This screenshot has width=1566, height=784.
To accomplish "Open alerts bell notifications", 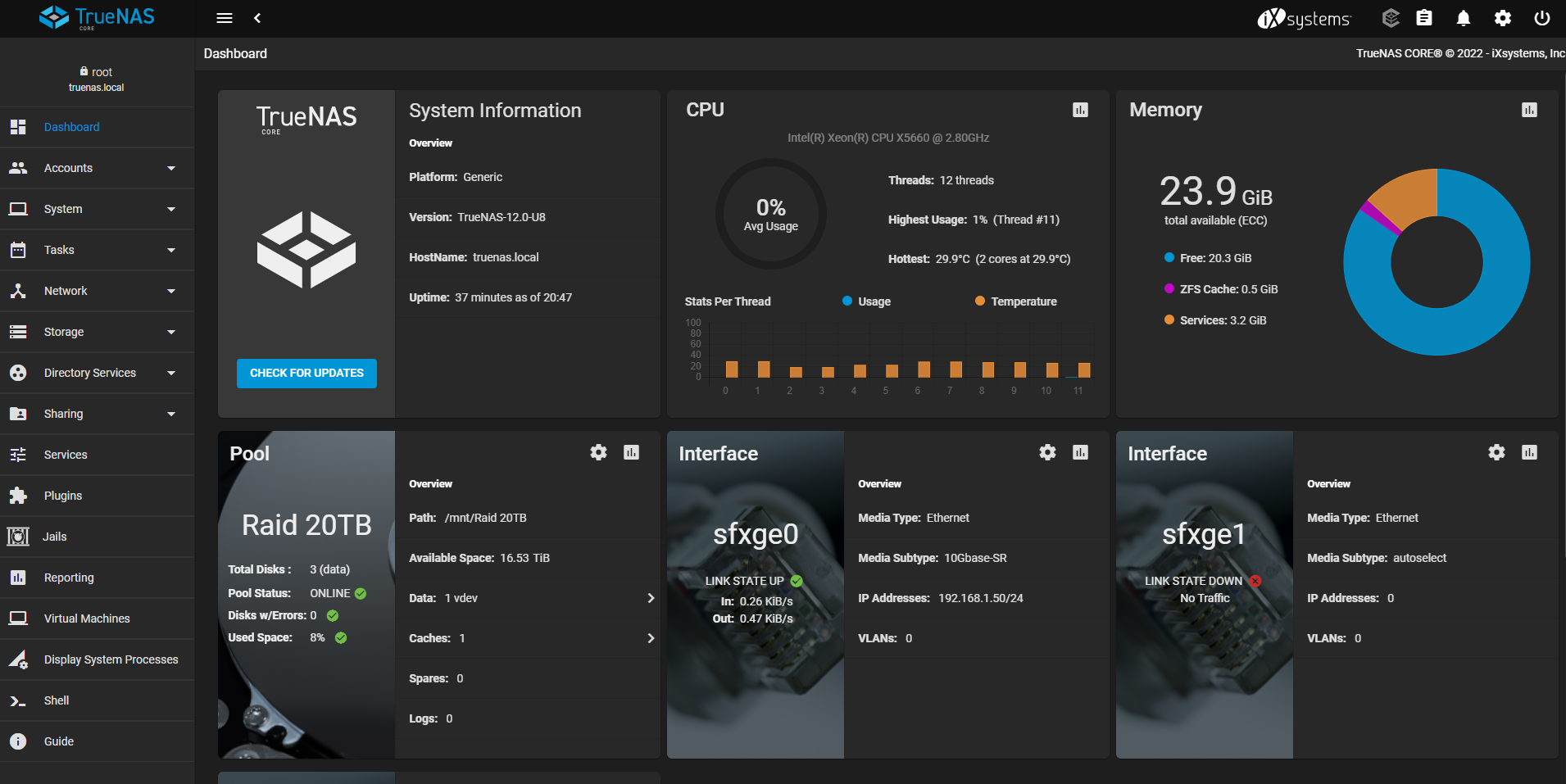I will tap(1464, 18).
